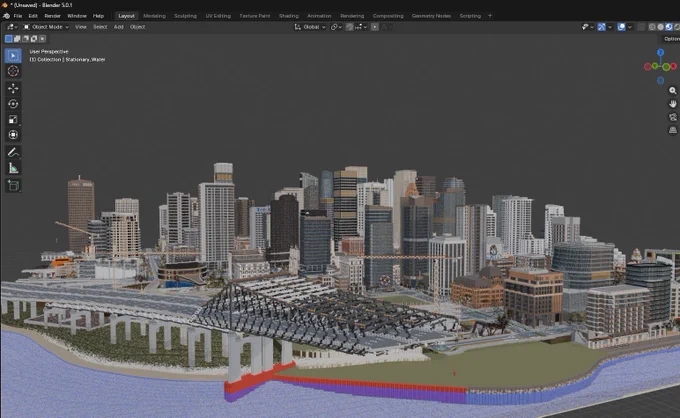This screenshot has width=680, height=418.
Task: Open the Render menu
Action: (52, 16)
